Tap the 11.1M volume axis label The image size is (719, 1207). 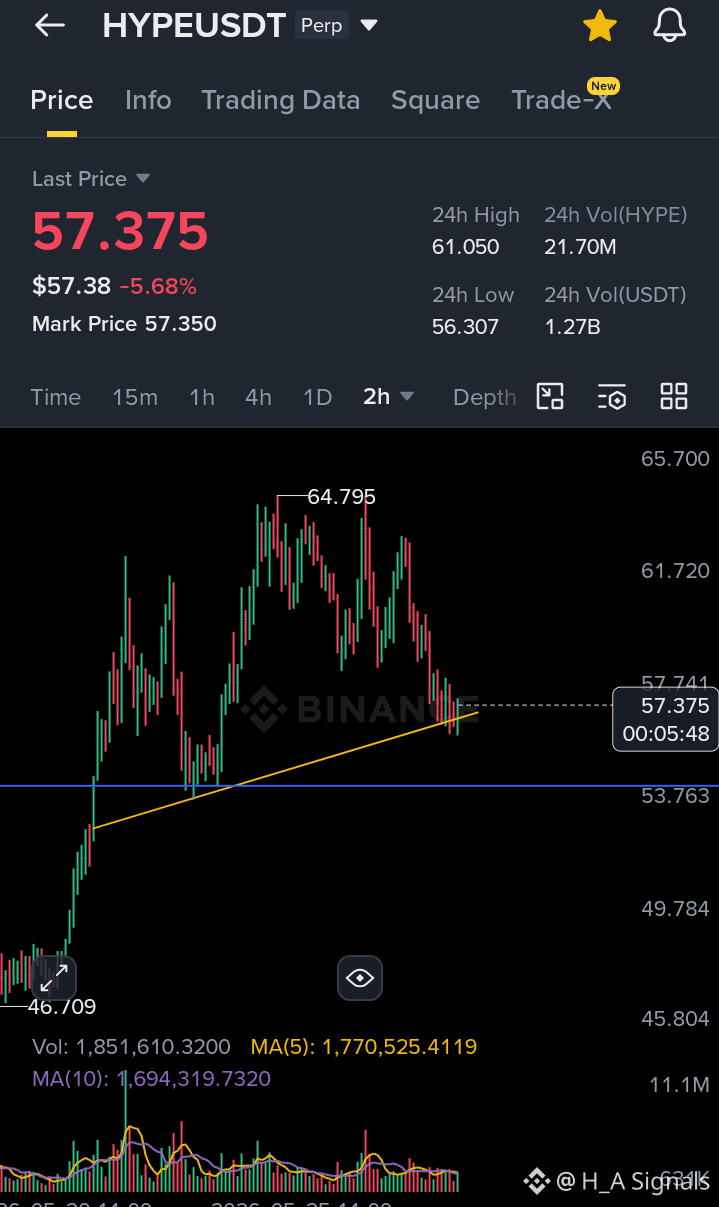pos(679,1085)
